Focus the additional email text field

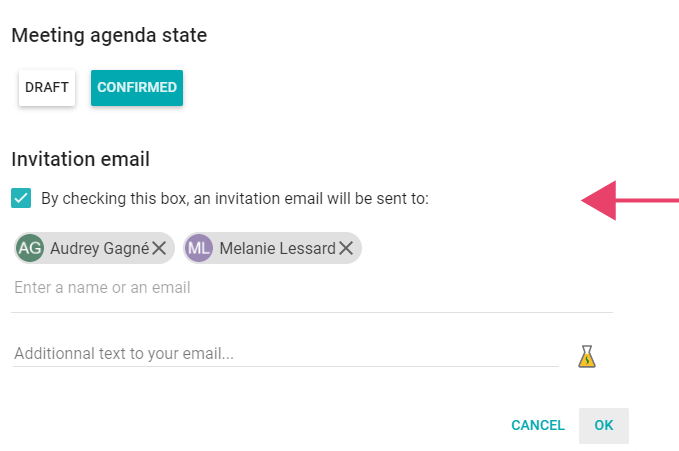click(x=286, y=354)
